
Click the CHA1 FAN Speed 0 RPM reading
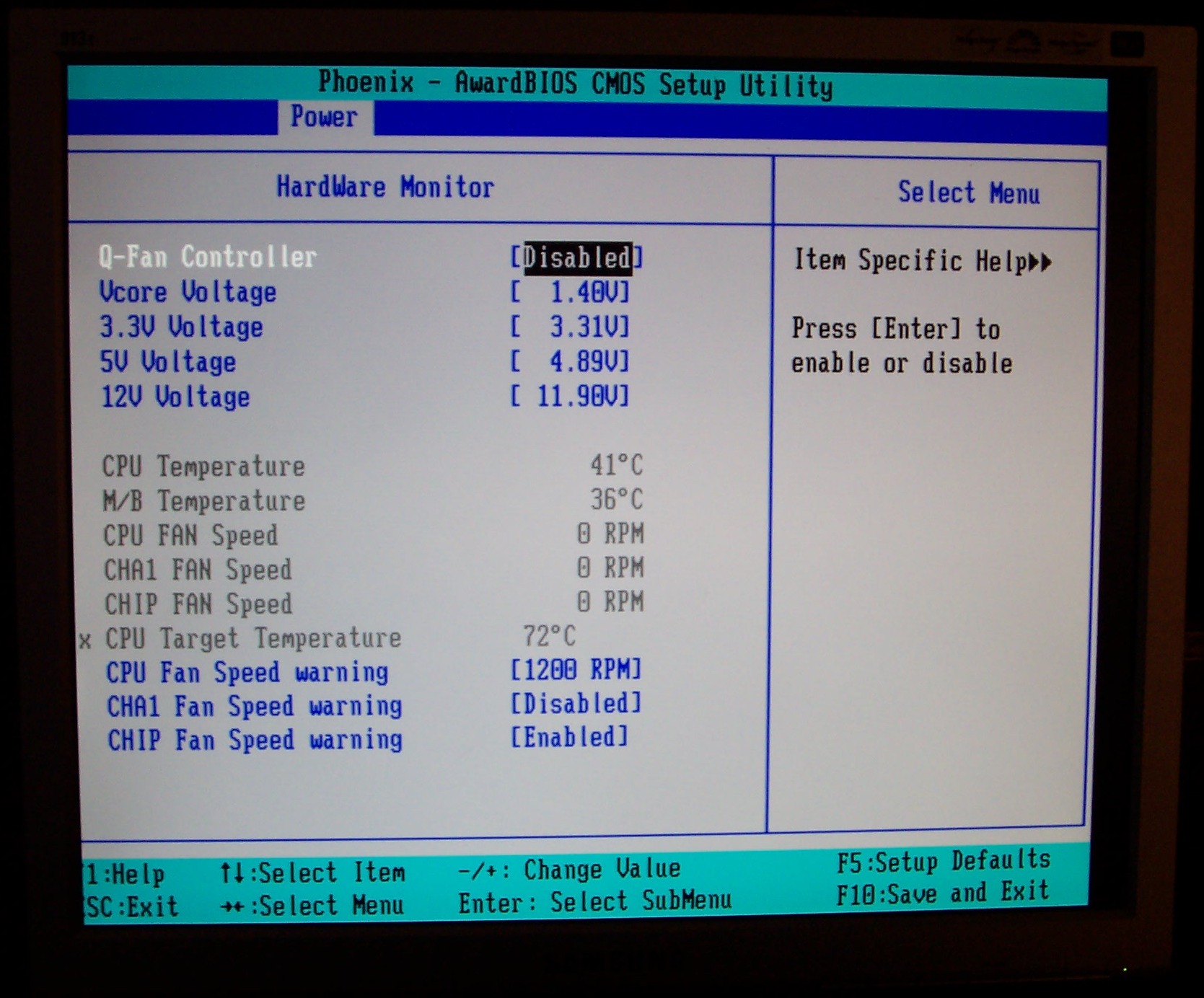point(610,568)
